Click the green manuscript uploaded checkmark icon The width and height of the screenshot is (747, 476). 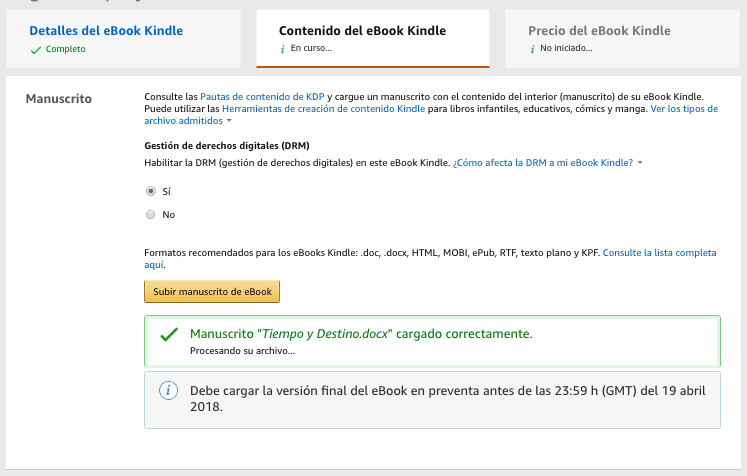click(x=169, y=334)
